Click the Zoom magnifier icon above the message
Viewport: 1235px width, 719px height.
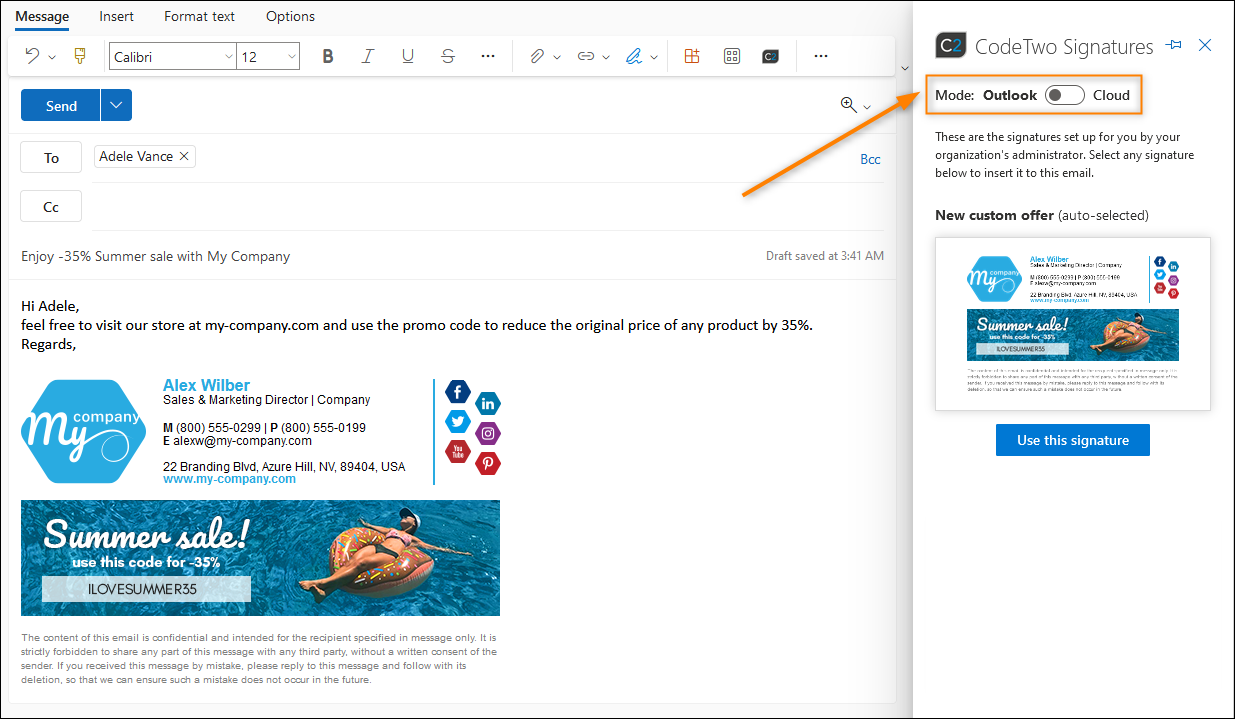[848, 105]
